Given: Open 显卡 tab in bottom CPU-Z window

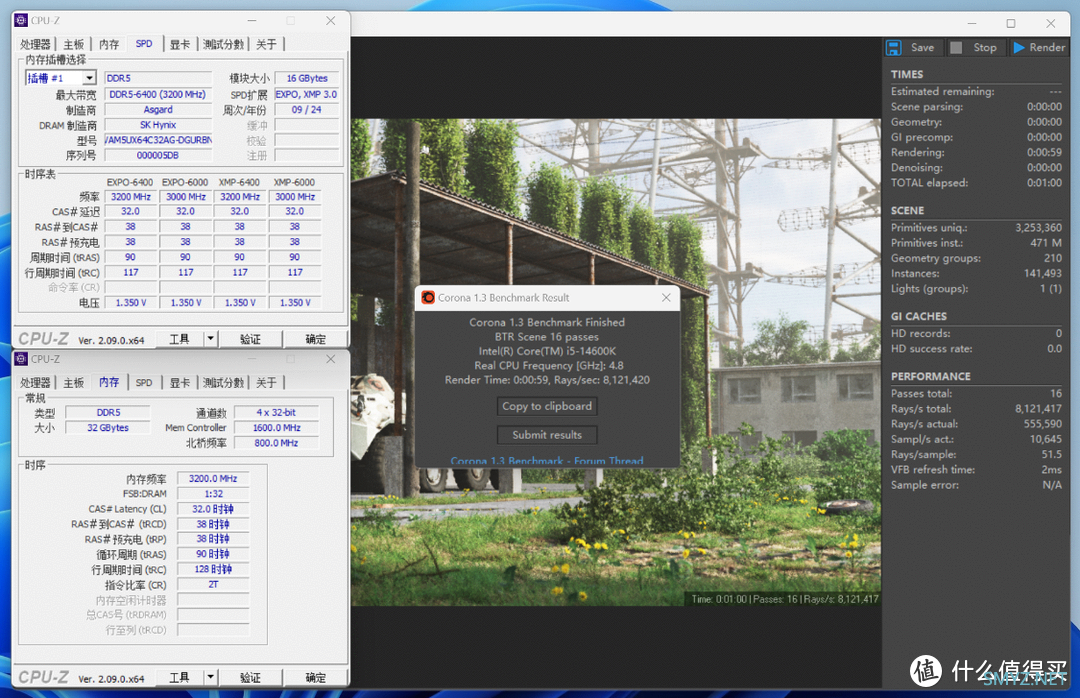Looking at the screenshot, I should point(180,382).
